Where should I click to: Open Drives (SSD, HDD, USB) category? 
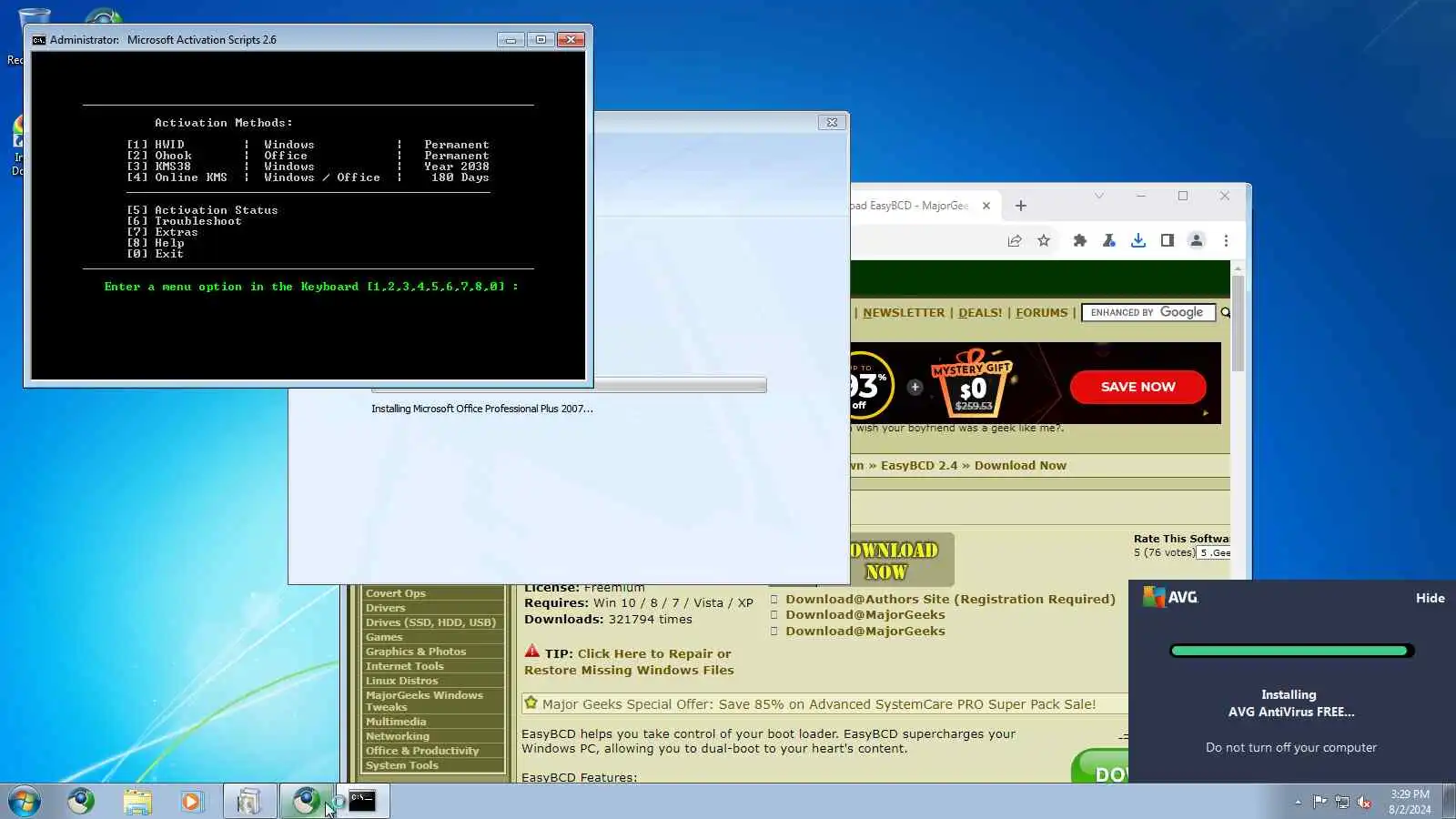click(x=431, y=622)
